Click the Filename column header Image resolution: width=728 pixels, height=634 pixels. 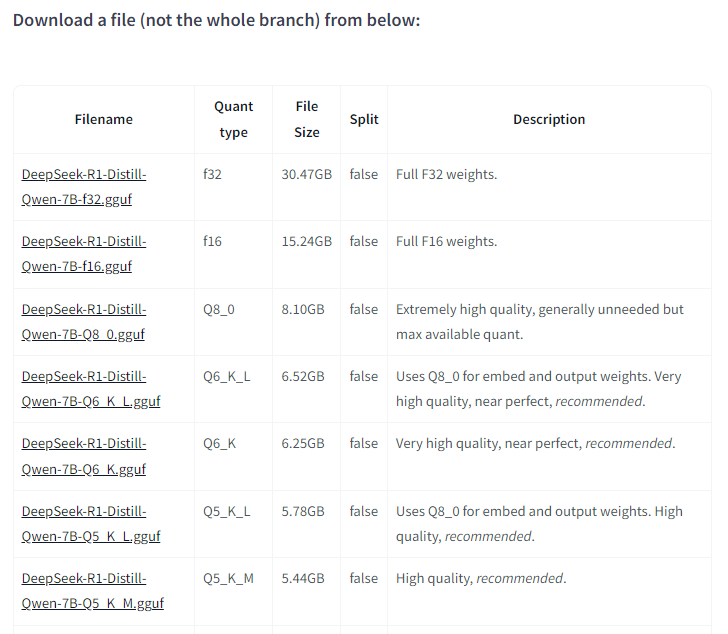(104, 119)
